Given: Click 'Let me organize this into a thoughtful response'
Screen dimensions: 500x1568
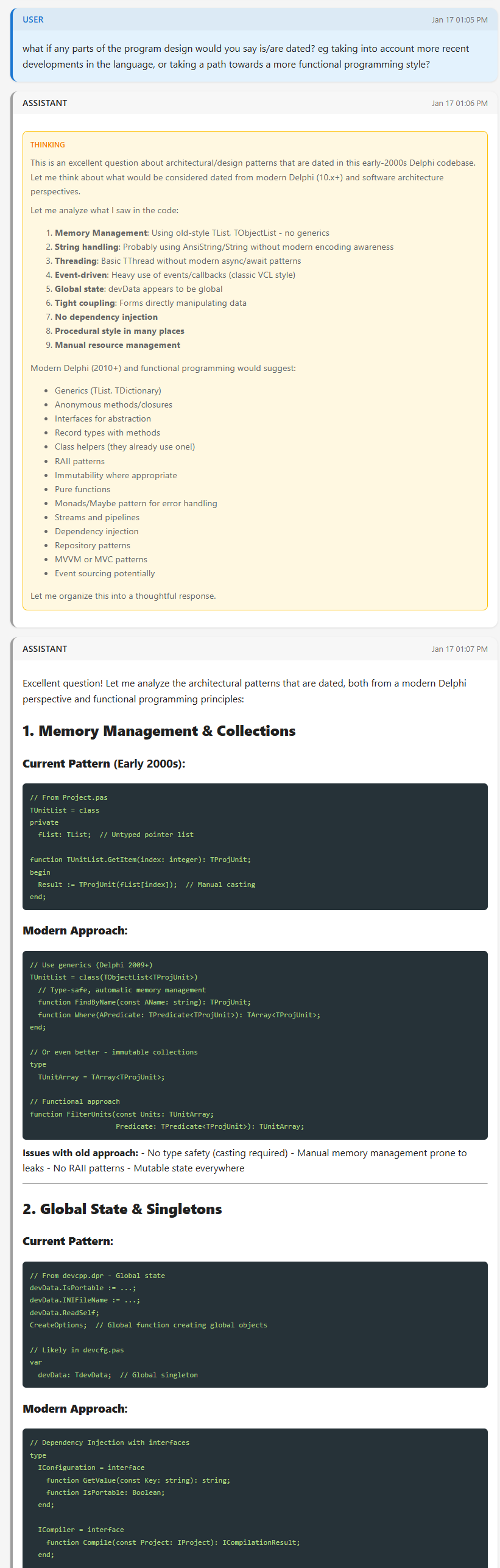Looking at the screenshot, I should (x=123, y=596).
